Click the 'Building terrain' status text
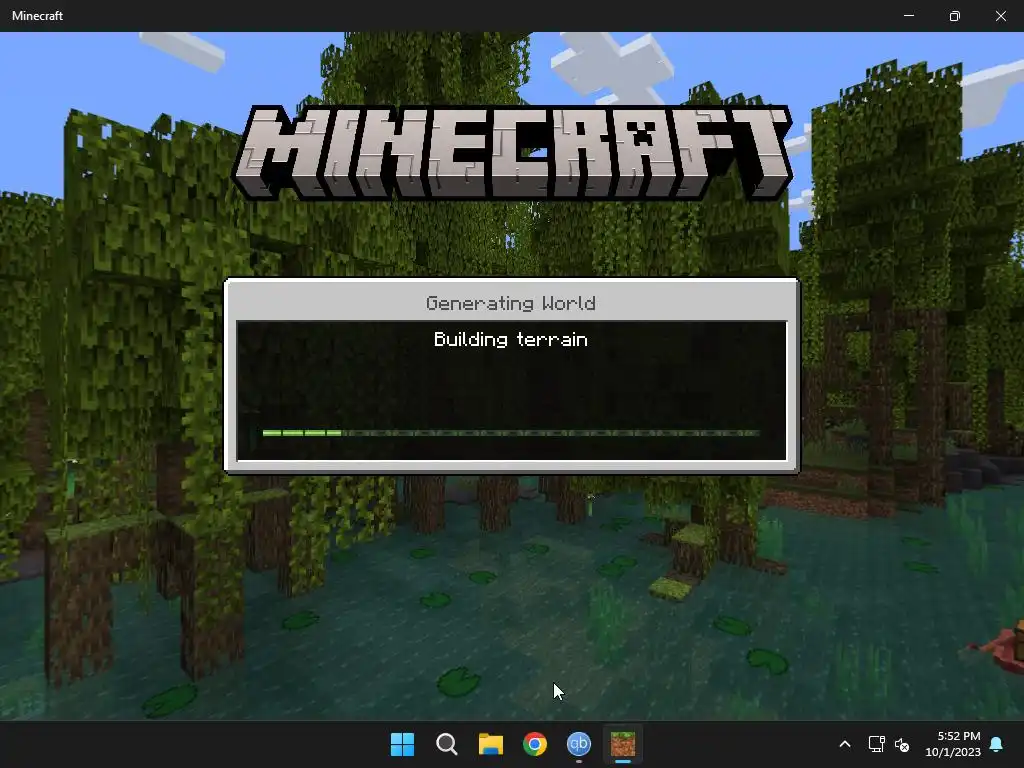The width and height of the screenshot is (1024, 768). click(x=511, y=340)
